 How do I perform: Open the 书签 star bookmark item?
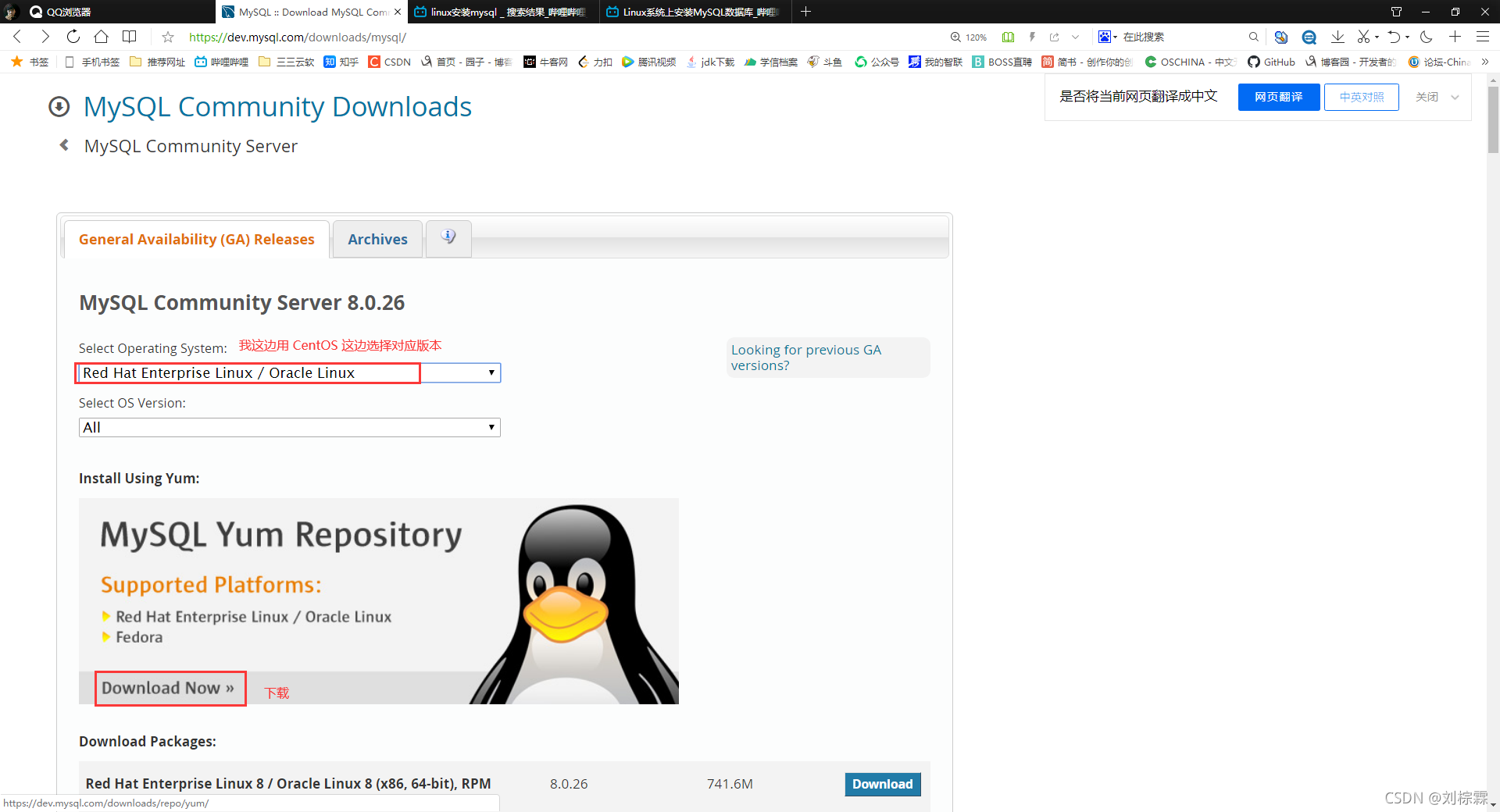pos(30,62)
